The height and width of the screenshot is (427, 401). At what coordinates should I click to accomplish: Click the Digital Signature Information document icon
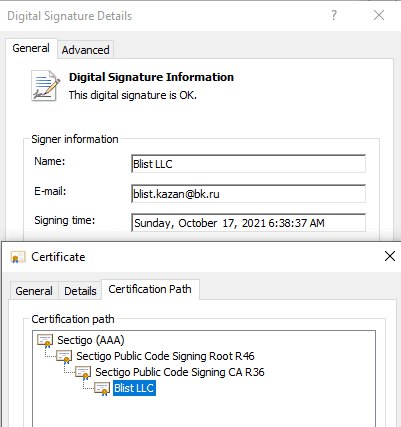pos(46,86)
